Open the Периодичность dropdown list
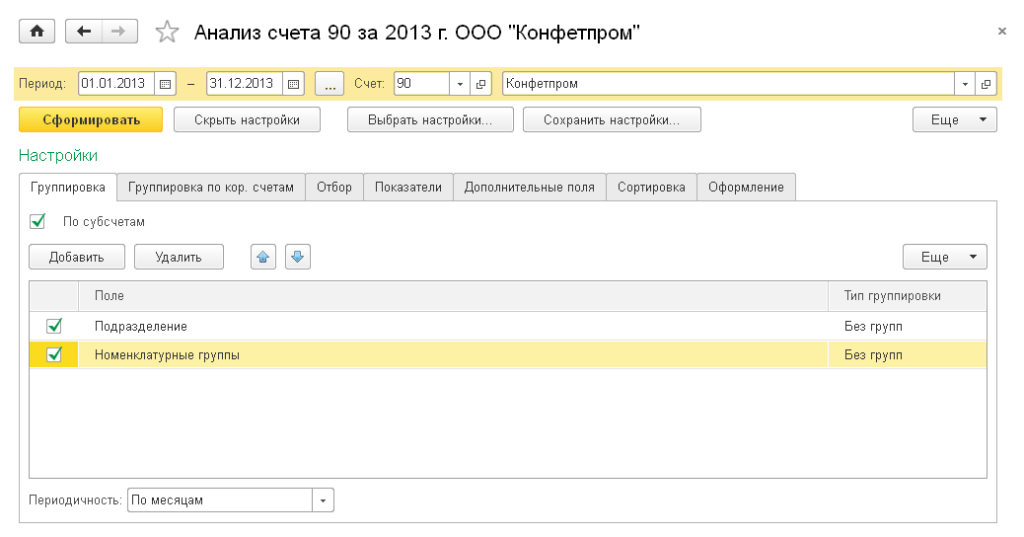This screenshot has height=537, width=1024. click(323, 500)
